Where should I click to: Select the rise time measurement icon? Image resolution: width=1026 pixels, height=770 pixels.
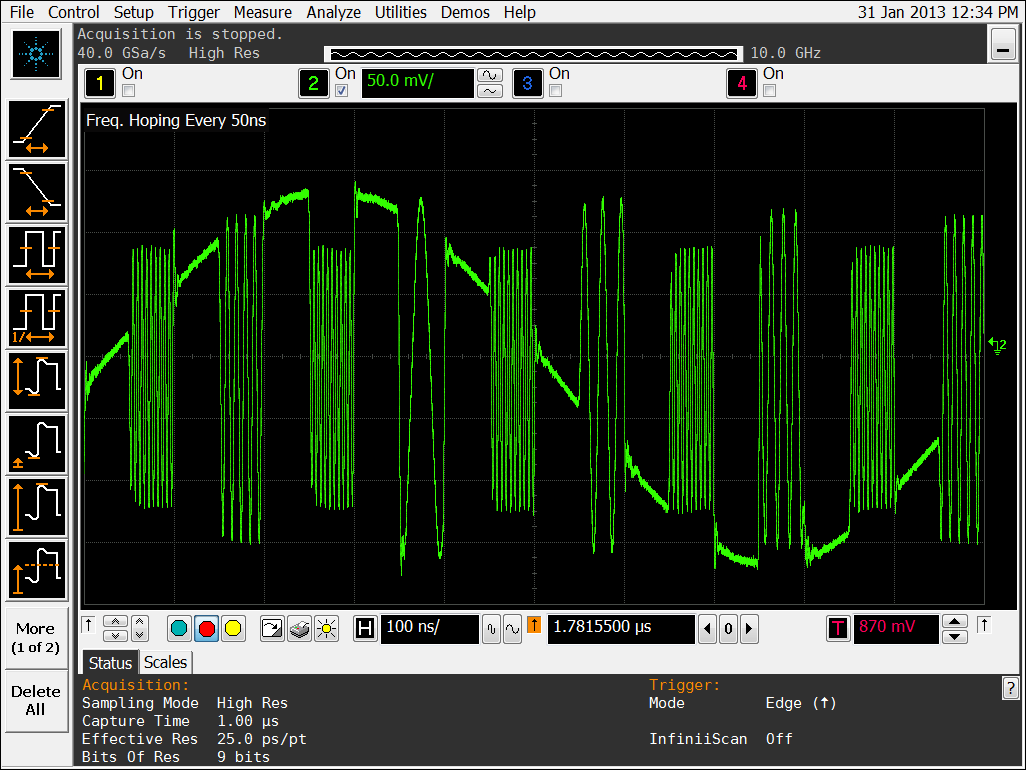tap(37, 130)
